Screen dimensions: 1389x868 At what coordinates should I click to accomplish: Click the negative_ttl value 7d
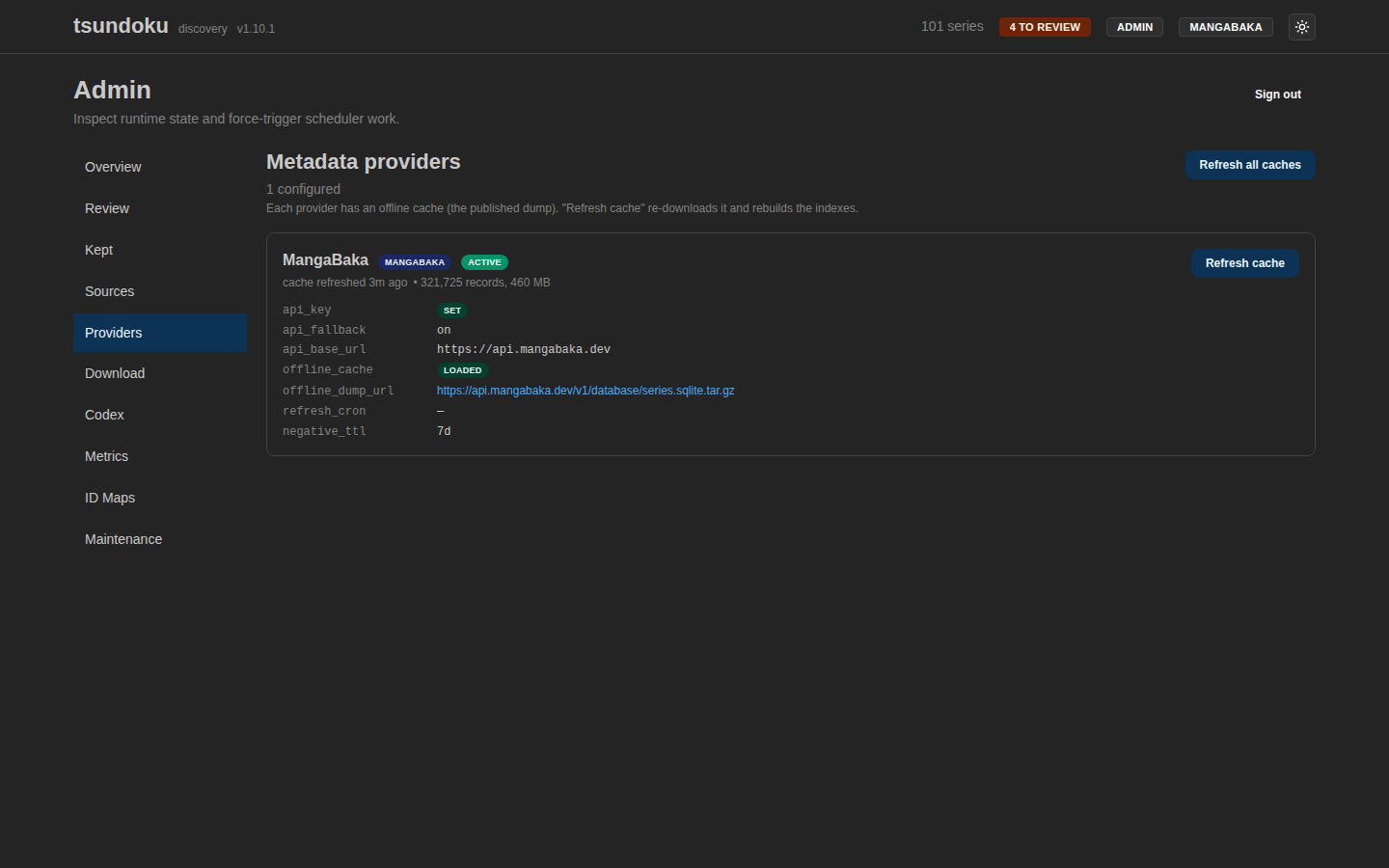point(444,431)
